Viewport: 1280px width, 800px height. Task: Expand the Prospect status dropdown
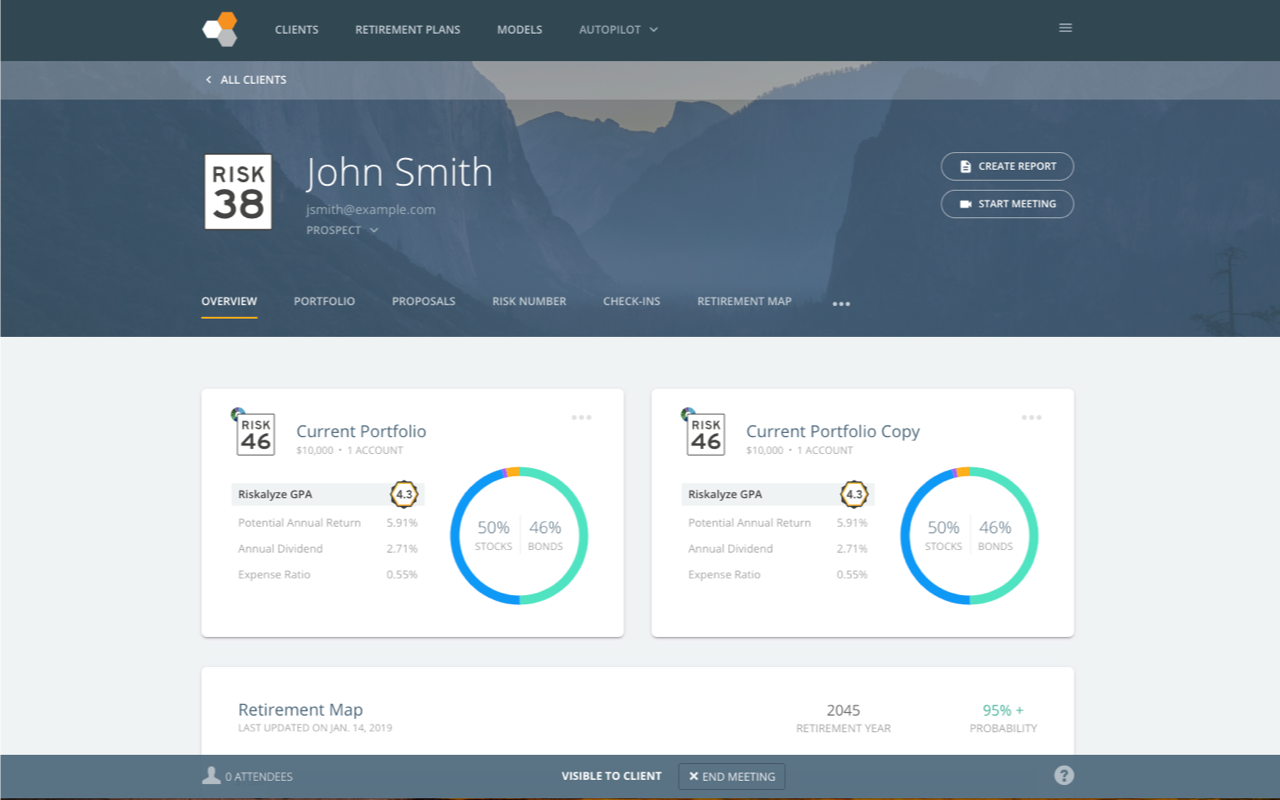coord(342,230)
